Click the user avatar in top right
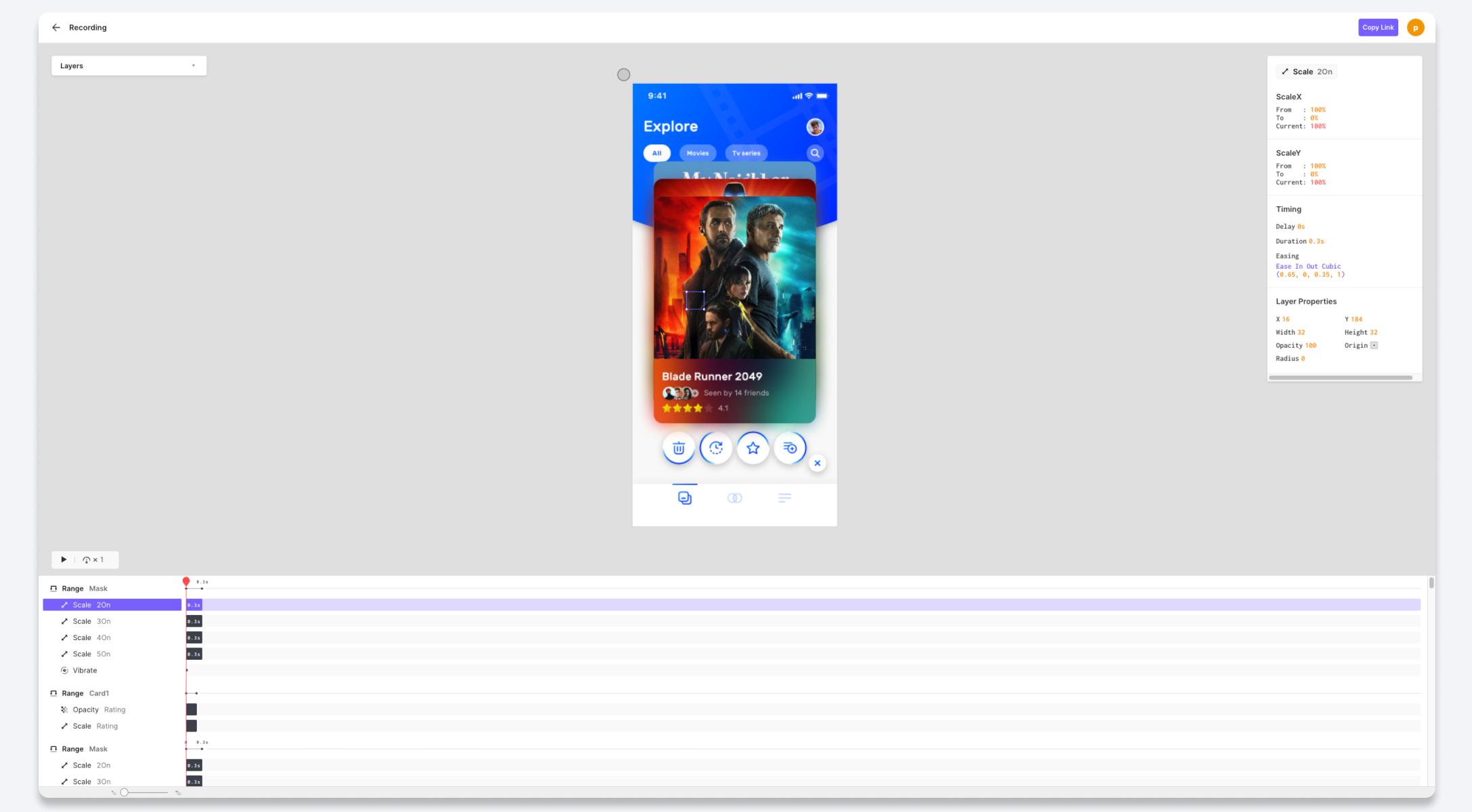This screenshot has width=1472, height=812. point(1415,28)
